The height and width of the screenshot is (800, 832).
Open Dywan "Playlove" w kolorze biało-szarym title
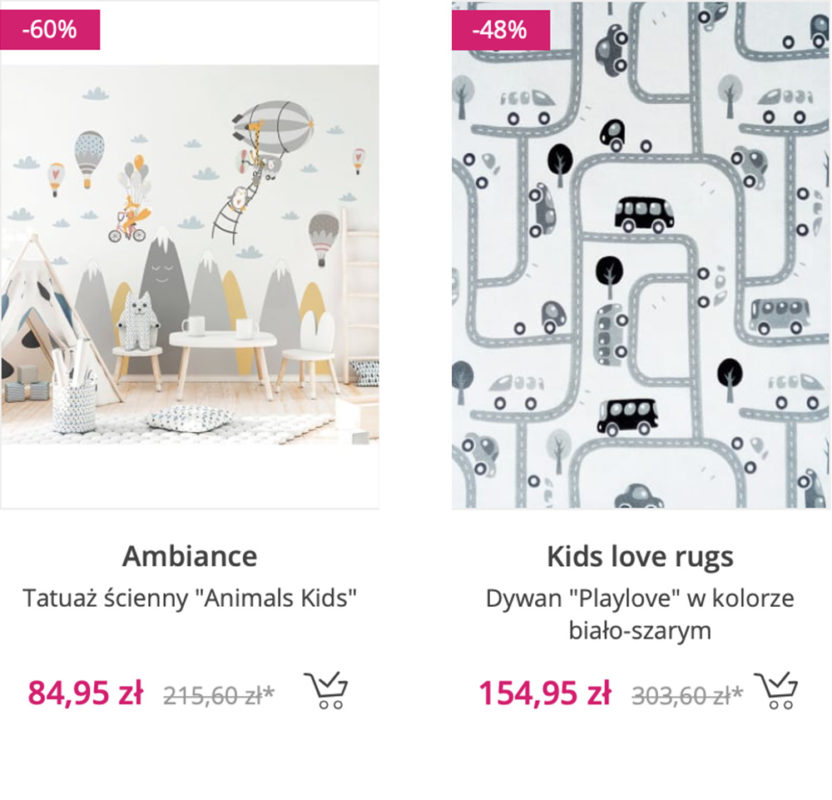[640, 614]
